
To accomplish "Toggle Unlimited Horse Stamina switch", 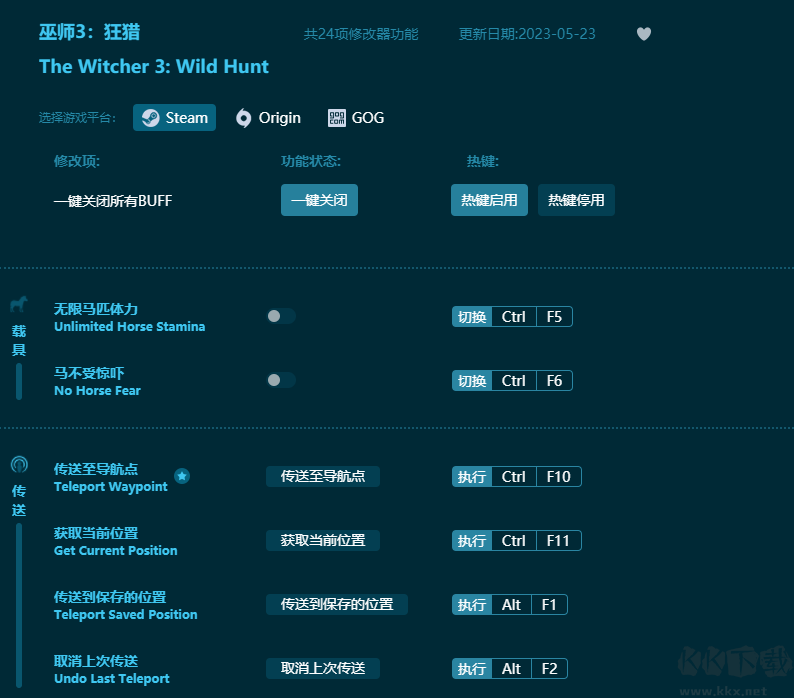I will pyautogui.click(x=281, y=316).
